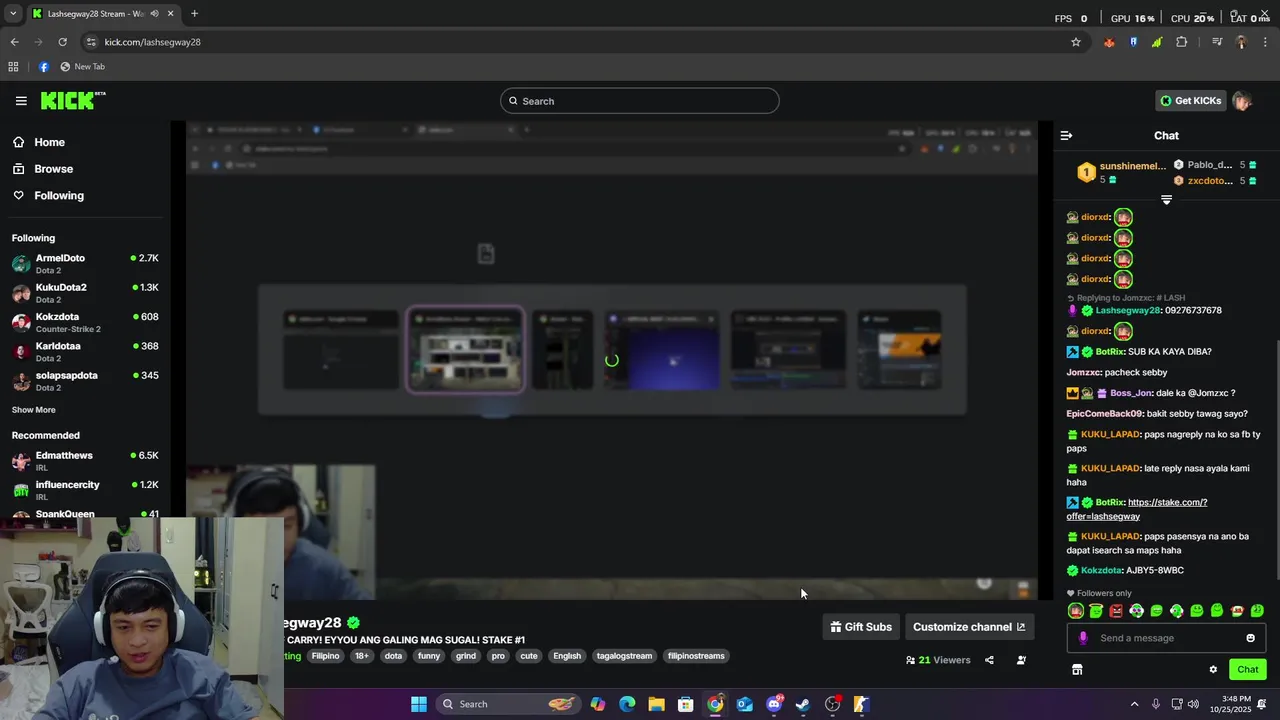Open Discord from the taskbar
The width and height of the screenshot is (1280, 720).
pos(774,704)
